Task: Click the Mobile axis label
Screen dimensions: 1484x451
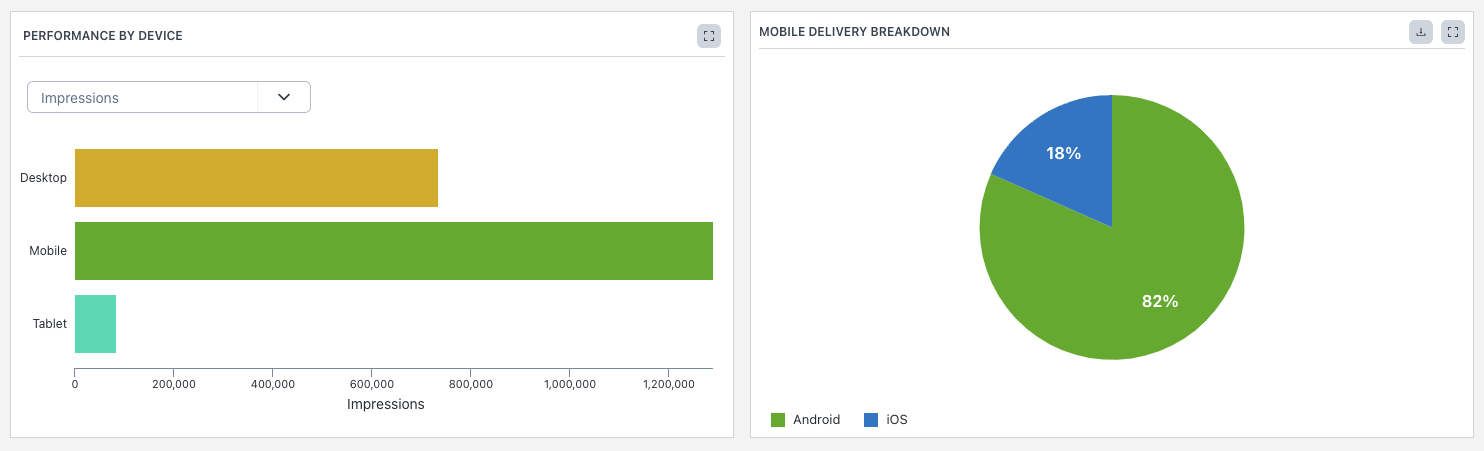Action: click(47, 251)
